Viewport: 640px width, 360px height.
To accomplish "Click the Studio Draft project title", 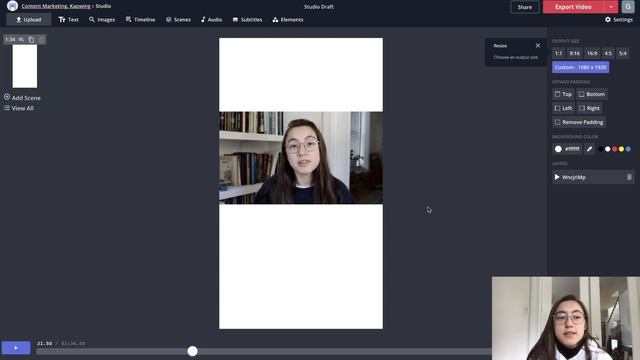I will pyautogui.click(x=319, y=7).
